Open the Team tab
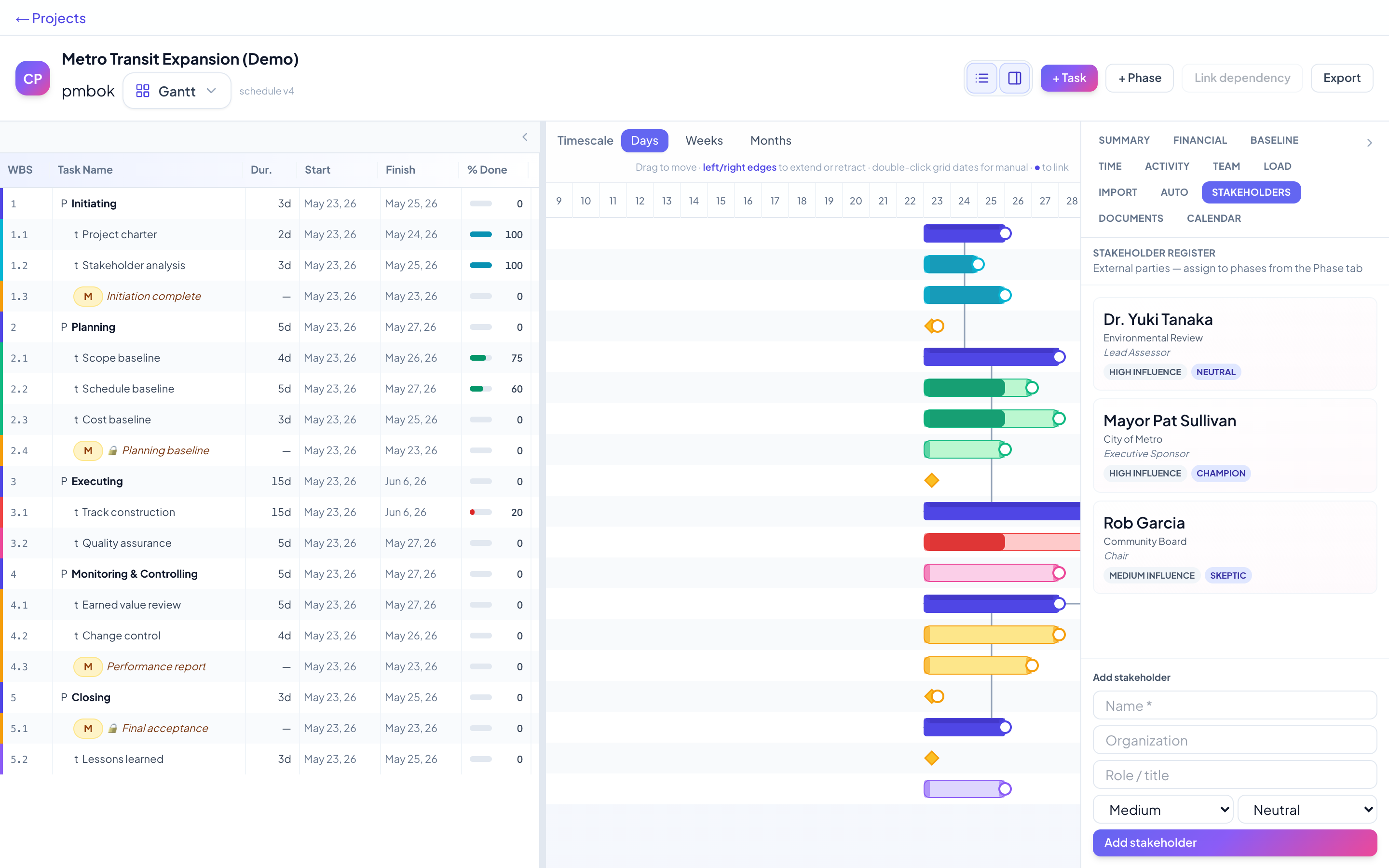1389x868 pixels. click(1226, 166)
